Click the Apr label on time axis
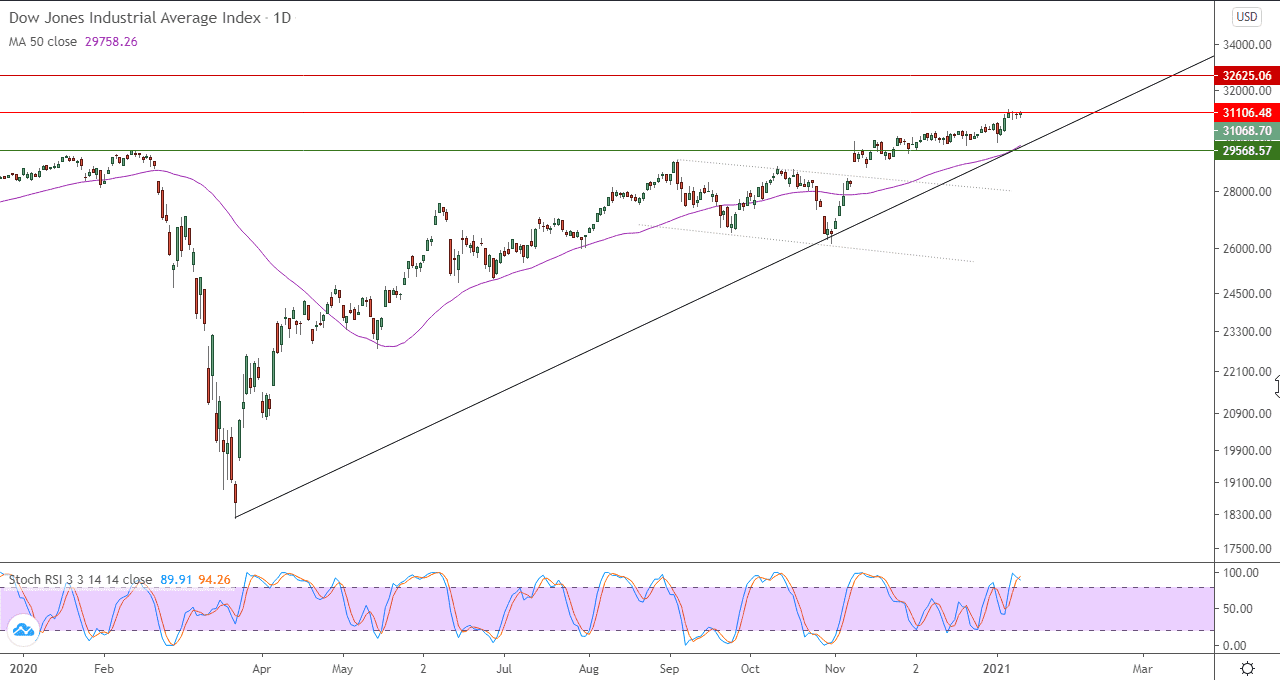The width and height of the screenshot is (1280, 680). pos(261,667)
